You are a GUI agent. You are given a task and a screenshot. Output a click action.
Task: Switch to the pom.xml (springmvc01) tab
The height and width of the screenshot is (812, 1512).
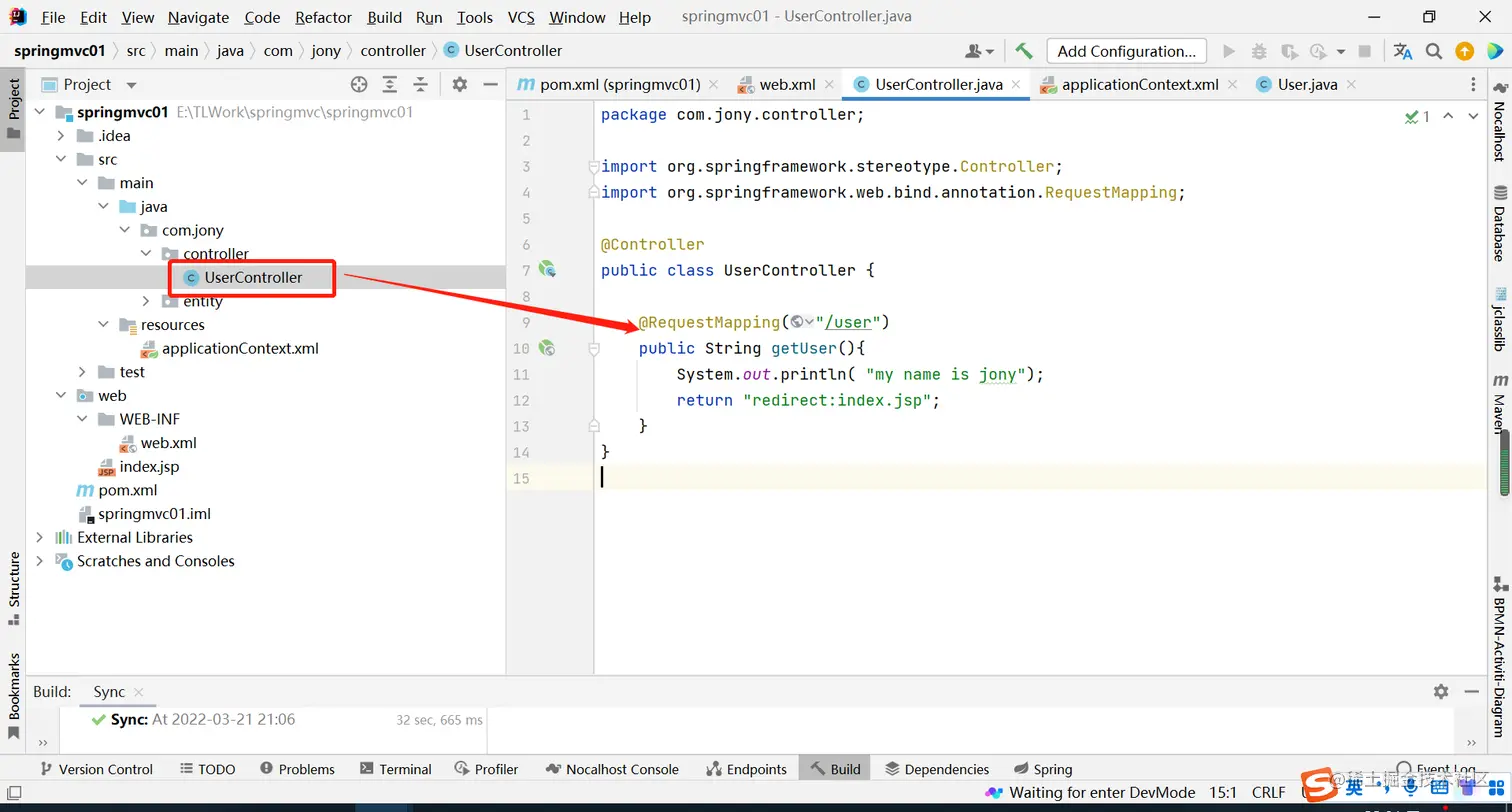[619, 85]
